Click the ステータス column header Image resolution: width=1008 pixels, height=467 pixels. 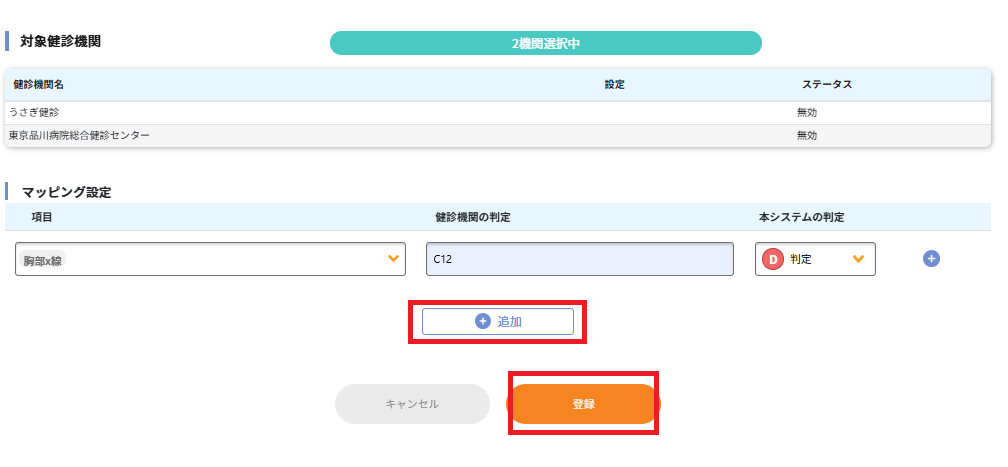pos(827,85)
